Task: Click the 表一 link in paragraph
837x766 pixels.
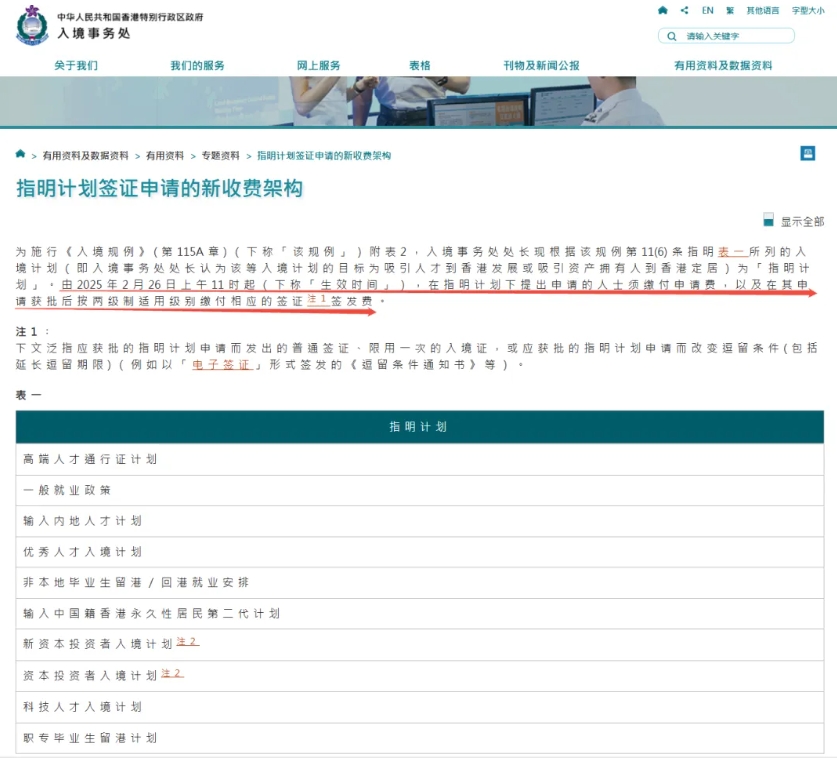Action: [x=731, y=251]
